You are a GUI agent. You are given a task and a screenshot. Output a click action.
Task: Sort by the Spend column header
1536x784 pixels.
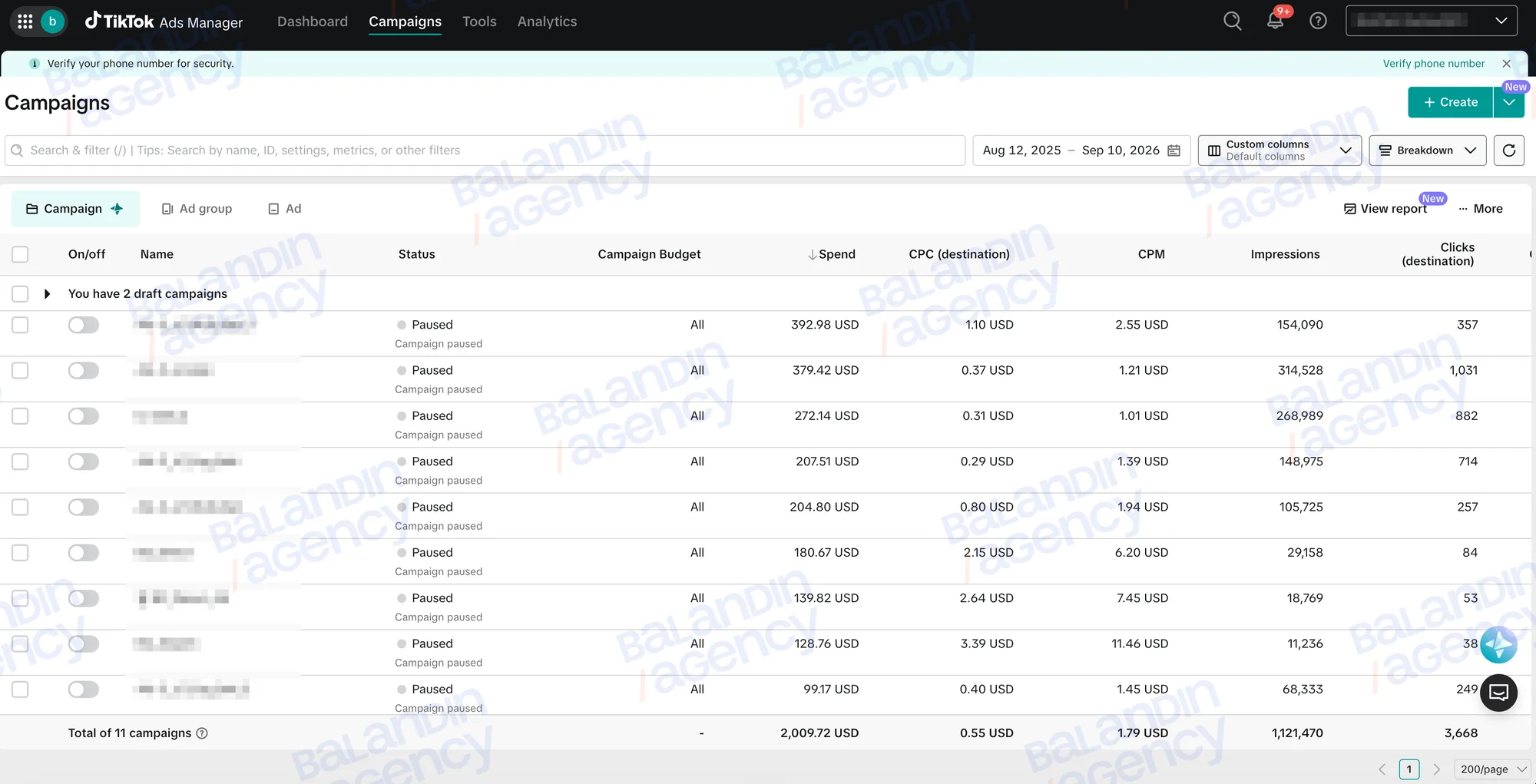click(x=832, y=254)
